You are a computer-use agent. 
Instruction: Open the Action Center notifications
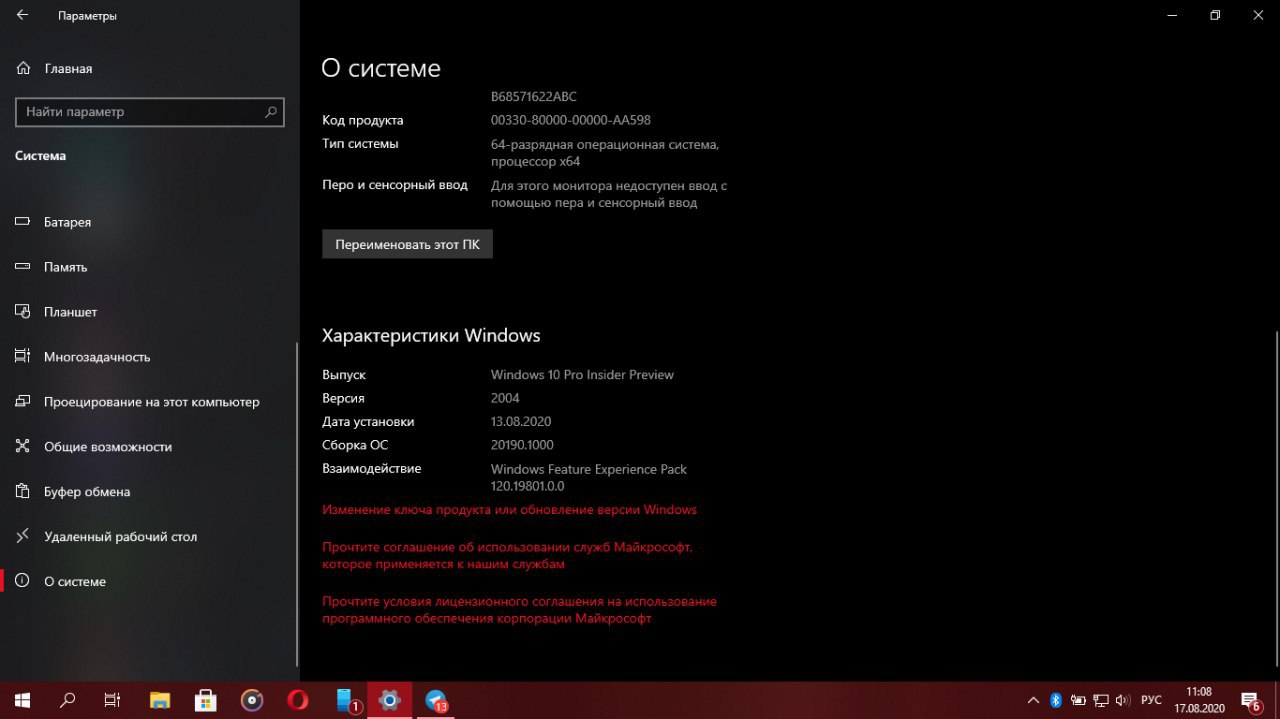pos(1251,700)
